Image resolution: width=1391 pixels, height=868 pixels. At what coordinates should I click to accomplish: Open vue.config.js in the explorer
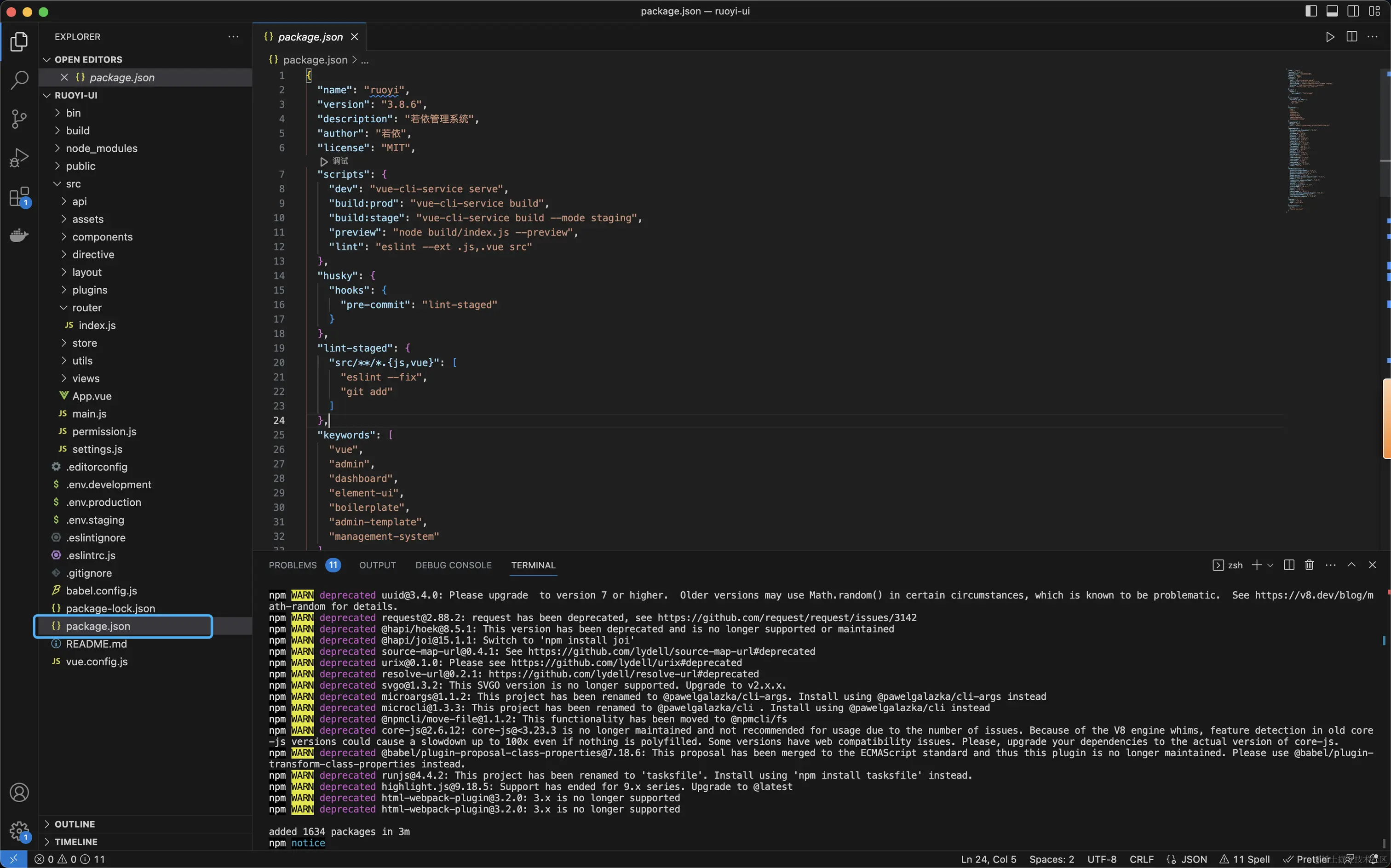[97, 661]
